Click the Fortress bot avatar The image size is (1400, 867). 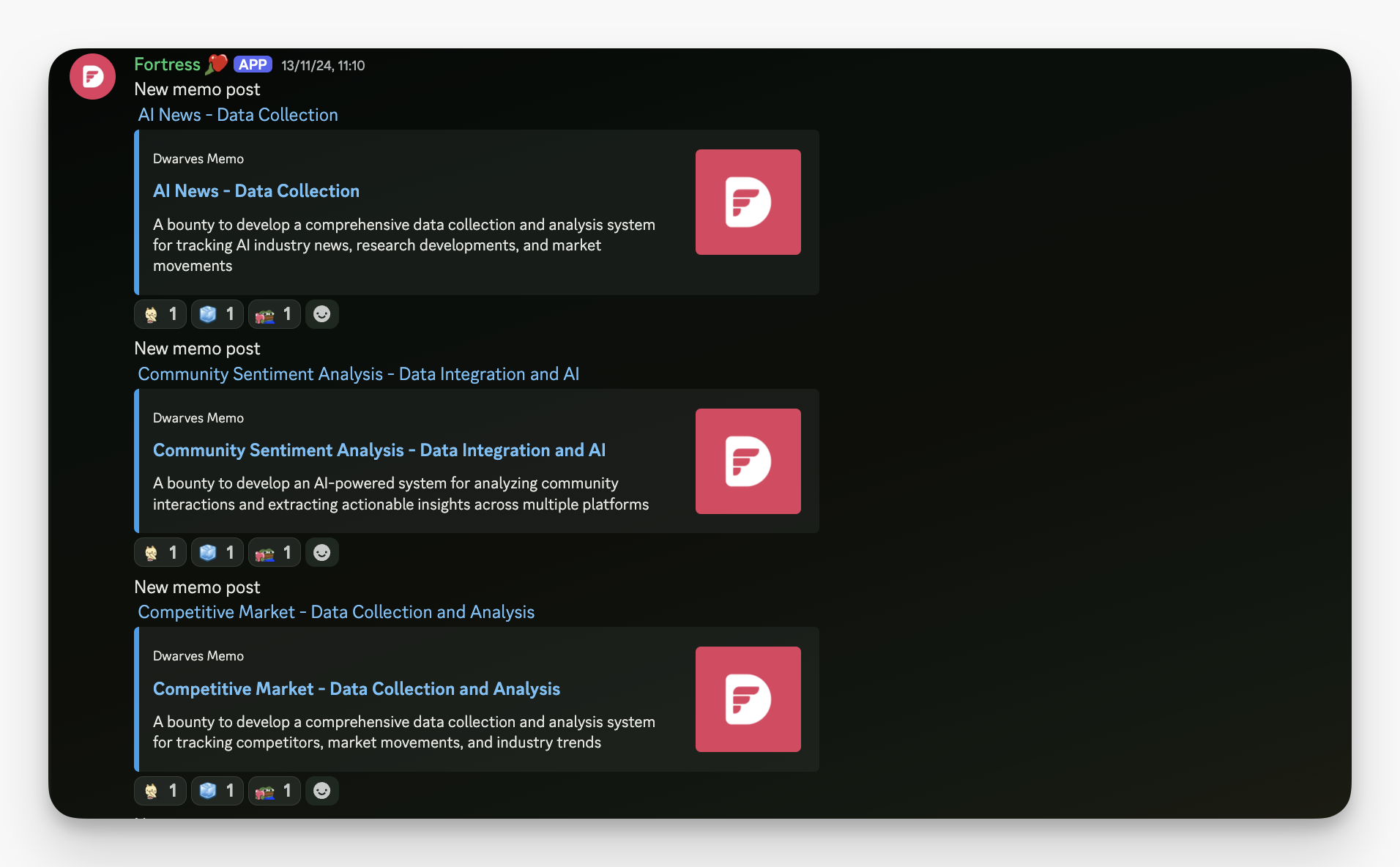92,76
